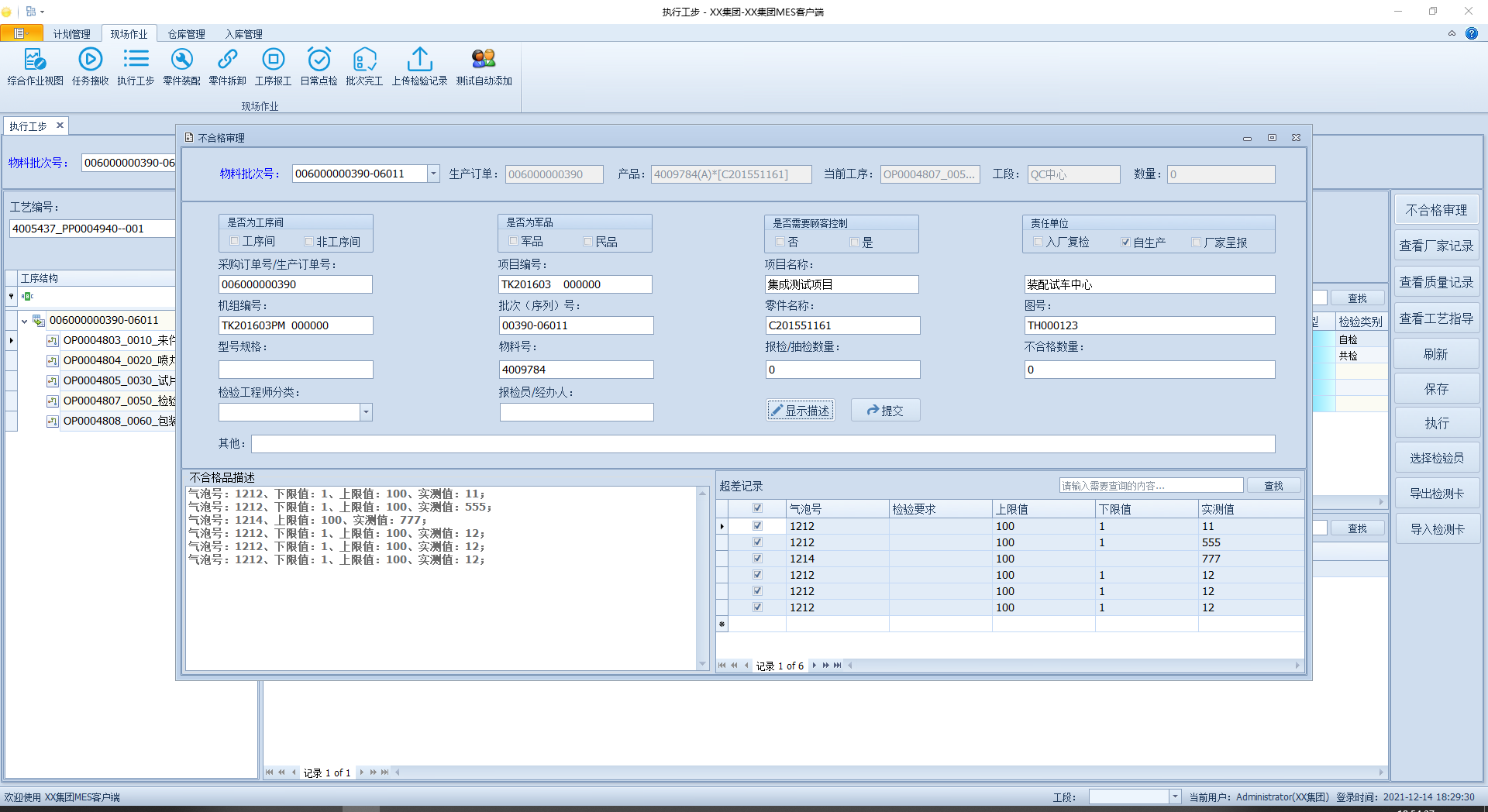
Task: Click the 批次完工 document icon
Action: pos(364,60)
